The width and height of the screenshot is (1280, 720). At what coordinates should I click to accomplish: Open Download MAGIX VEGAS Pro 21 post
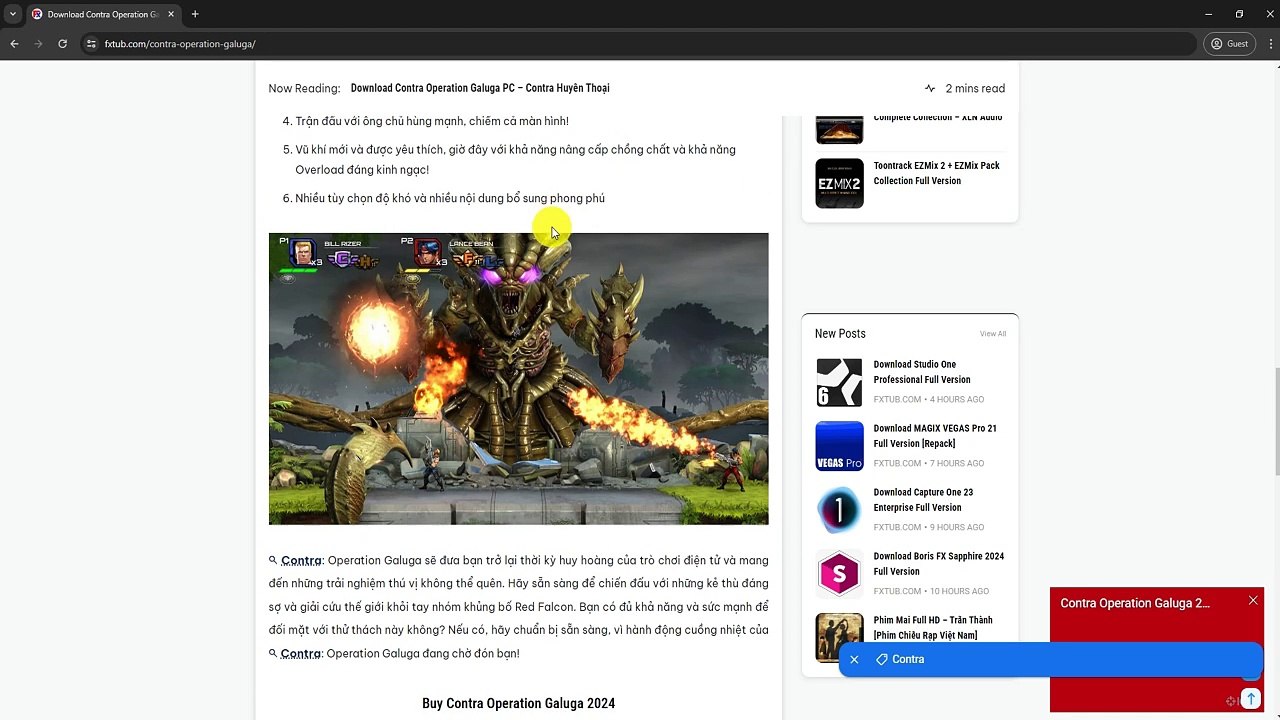point(935,436)
